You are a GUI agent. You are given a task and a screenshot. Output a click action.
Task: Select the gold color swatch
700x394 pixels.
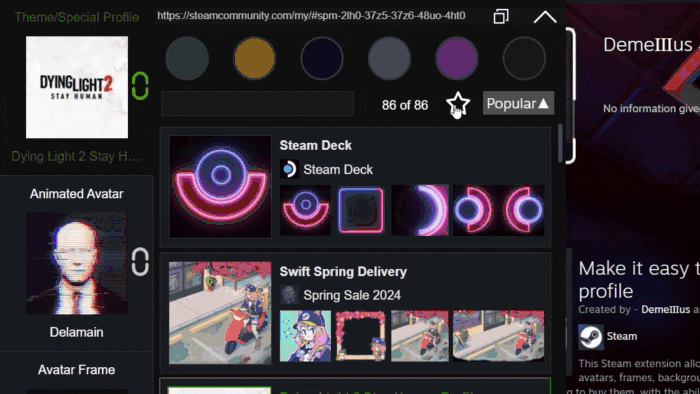coord(254,58)
